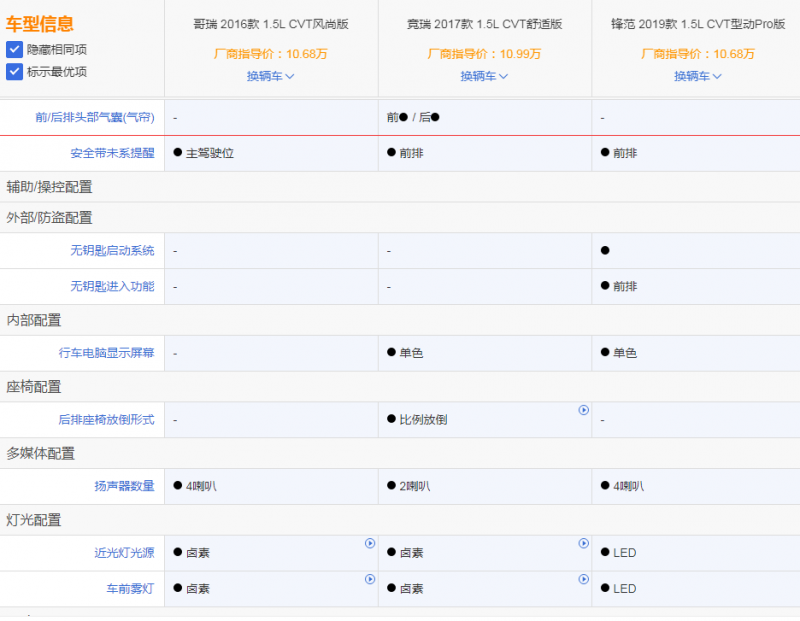Open 换辆车 dropdown under 哥瑞 2016款
Image resolution: width=800 pixels, height=621 pixels.
(271, 76)
